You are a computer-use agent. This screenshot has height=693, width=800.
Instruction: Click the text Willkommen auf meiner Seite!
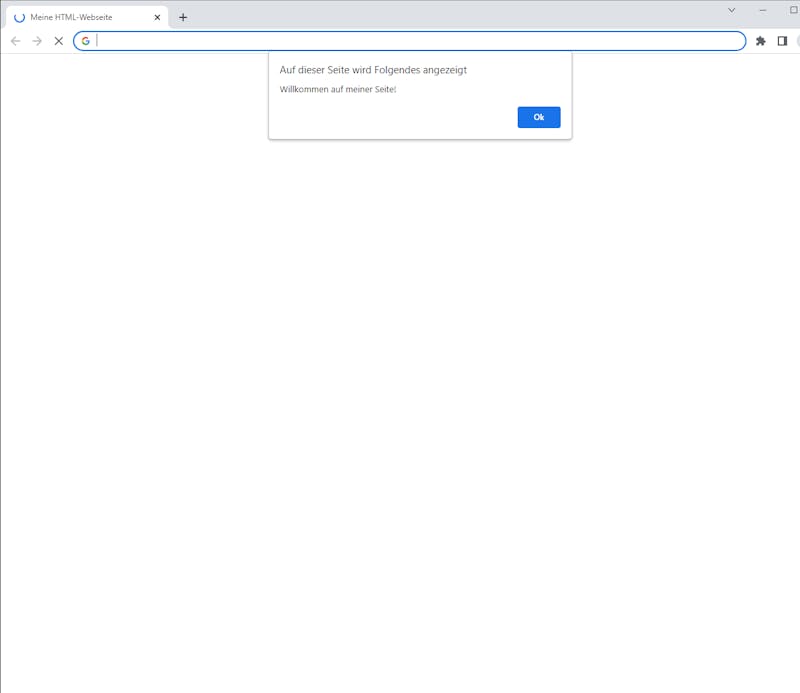pos(338,89)
